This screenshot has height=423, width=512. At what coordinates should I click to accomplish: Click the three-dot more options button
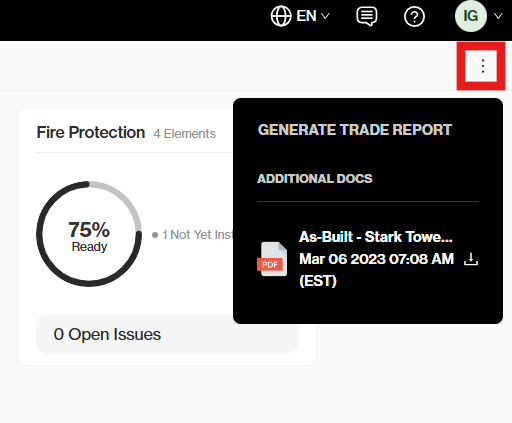483,66
